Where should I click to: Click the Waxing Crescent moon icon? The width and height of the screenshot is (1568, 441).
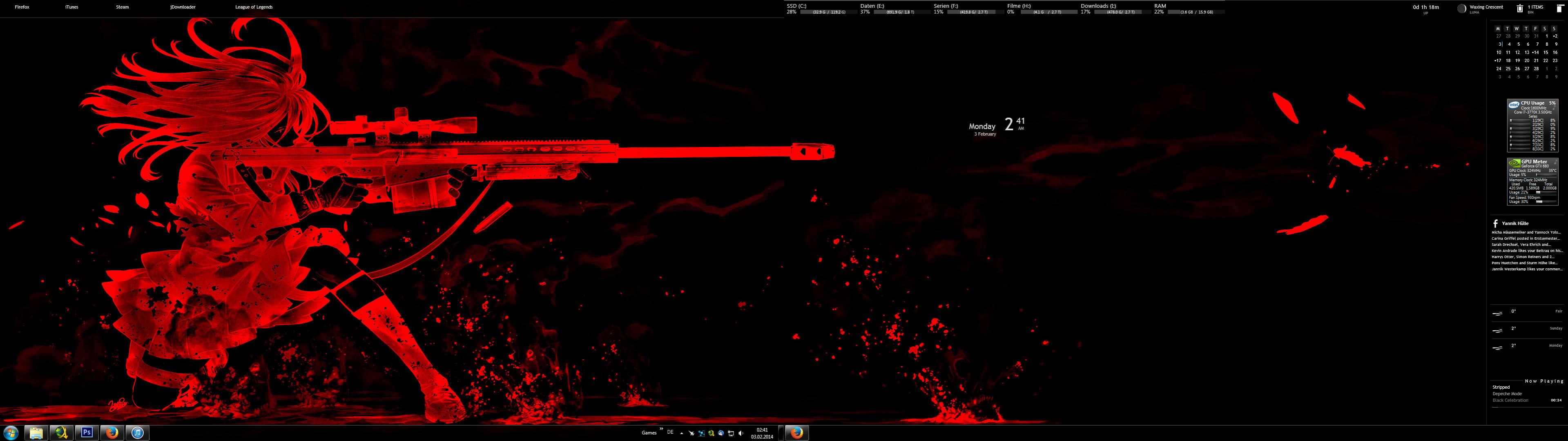click(1461, 9)
